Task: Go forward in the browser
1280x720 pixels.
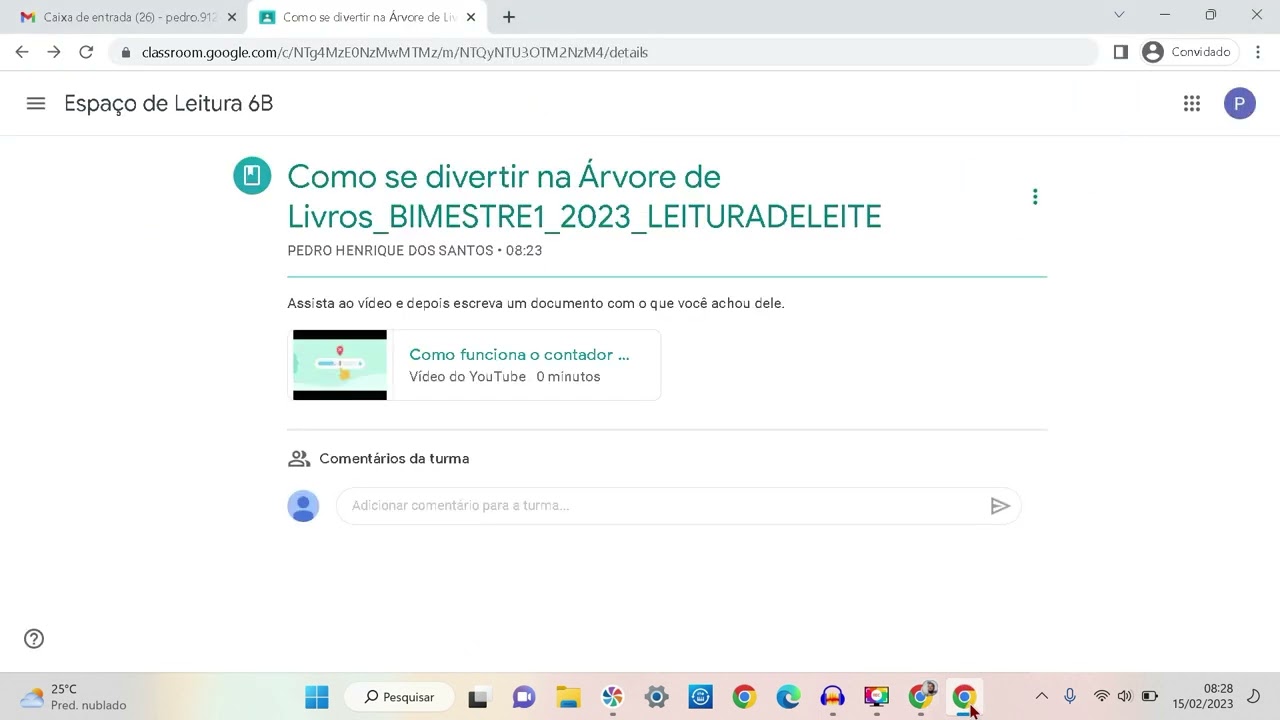Action: 54,52
